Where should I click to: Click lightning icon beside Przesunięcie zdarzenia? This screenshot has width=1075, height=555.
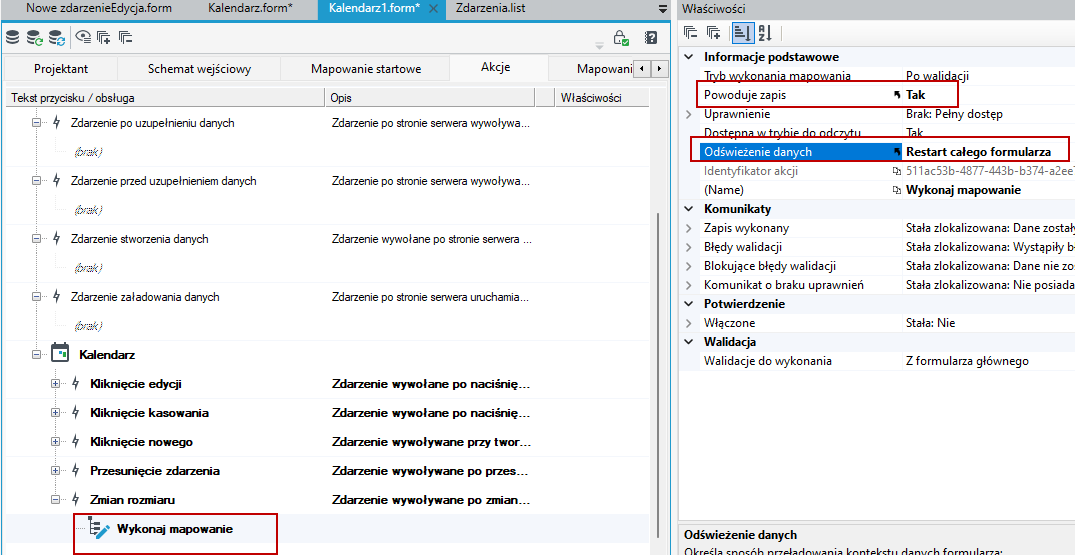coord(76,471)
